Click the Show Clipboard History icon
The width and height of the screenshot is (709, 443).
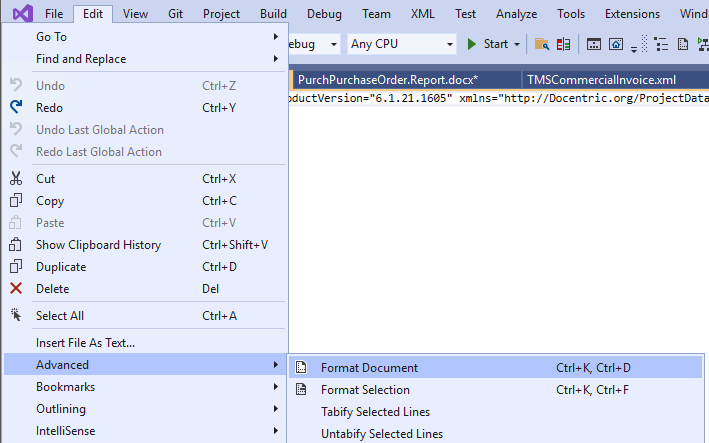(16, 245)
